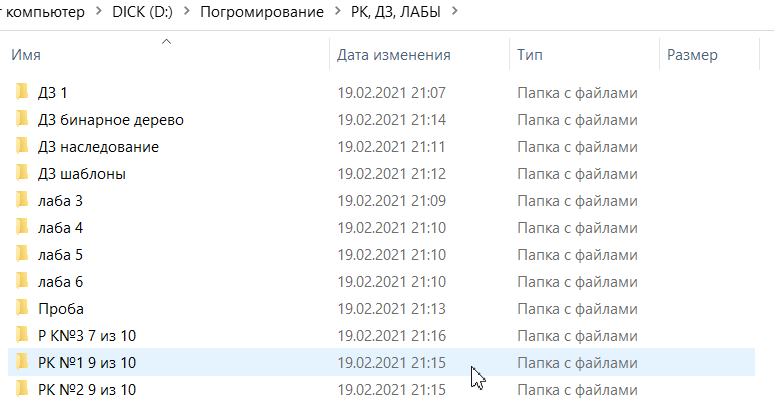Click the лаба 3 folder icon
Screen dimensions: 774x411
coord(21,201)
